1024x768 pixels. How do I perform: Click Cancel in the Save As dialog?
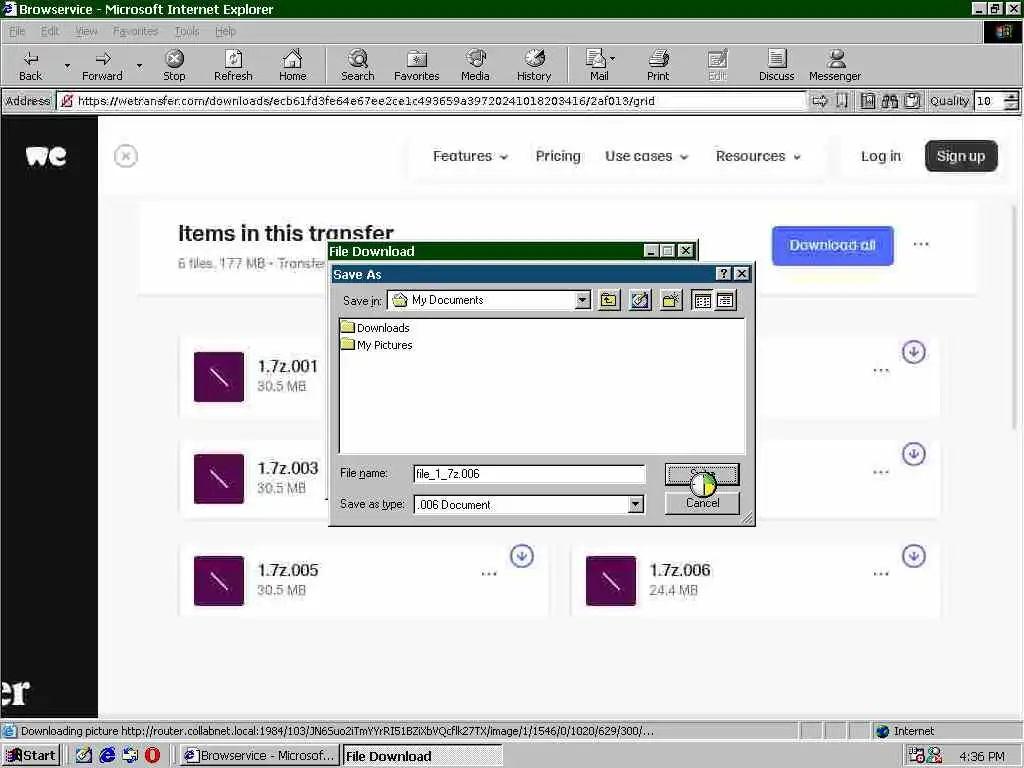[x=702, y=503]
